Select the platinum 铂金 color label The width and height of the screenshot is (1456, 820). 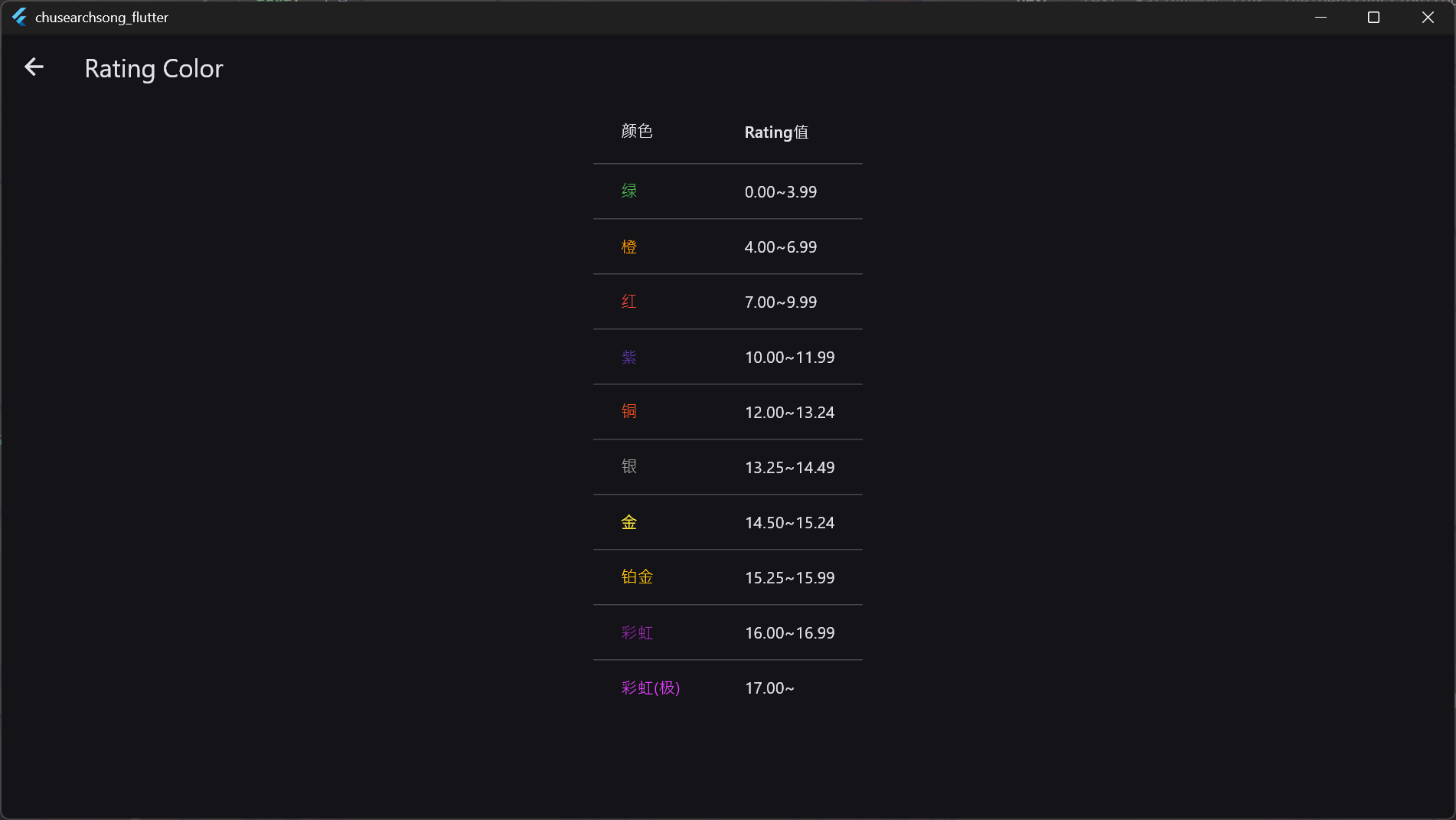point(637,577)
